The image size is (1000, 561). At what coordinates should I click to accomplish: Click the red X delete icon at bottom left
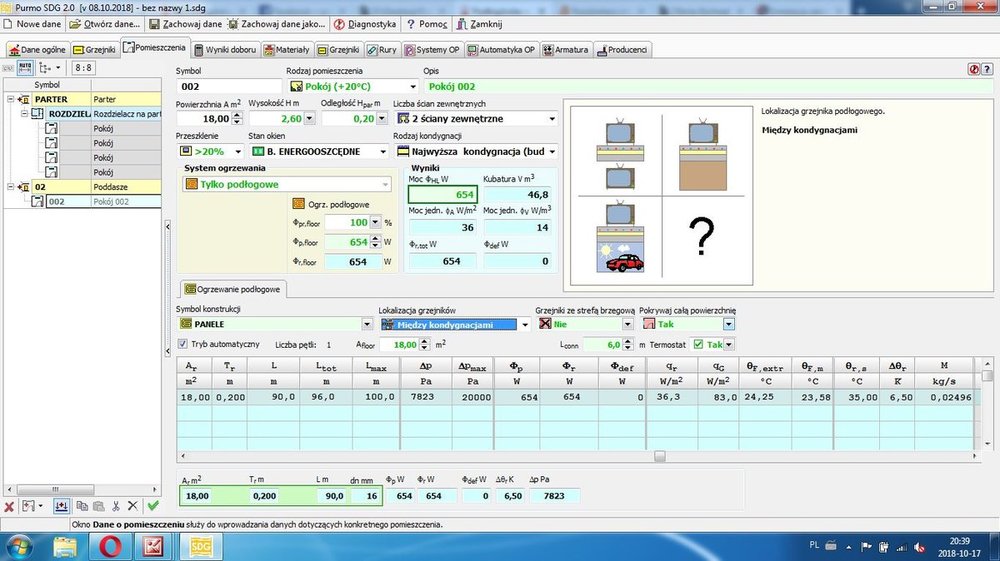(x=9, y=506)
